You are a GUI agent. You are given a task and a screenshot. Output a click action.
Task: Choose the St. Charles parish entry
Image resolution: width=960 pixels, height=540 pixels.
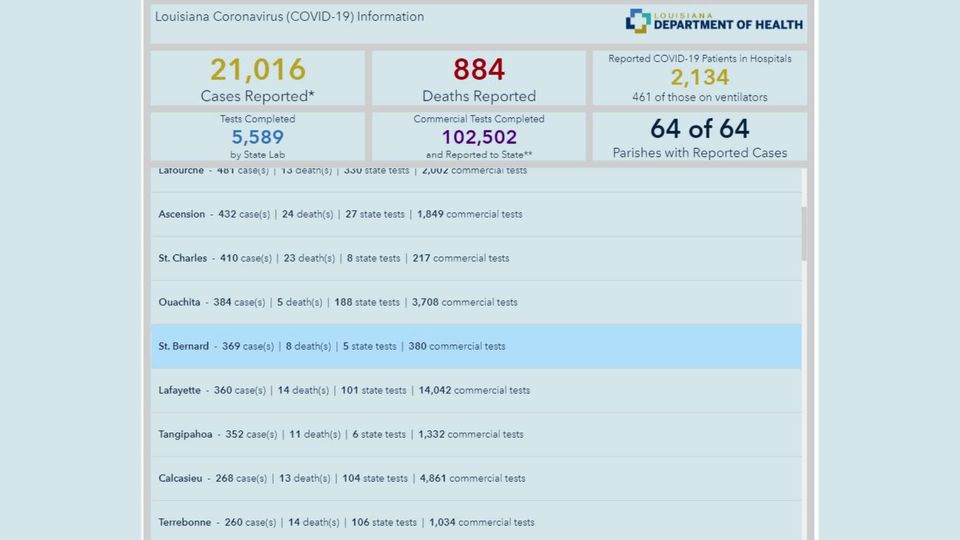tap(476, 258)
